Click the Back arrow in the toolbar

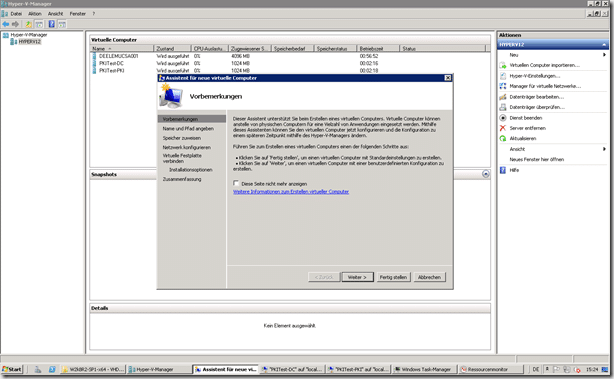5,24
